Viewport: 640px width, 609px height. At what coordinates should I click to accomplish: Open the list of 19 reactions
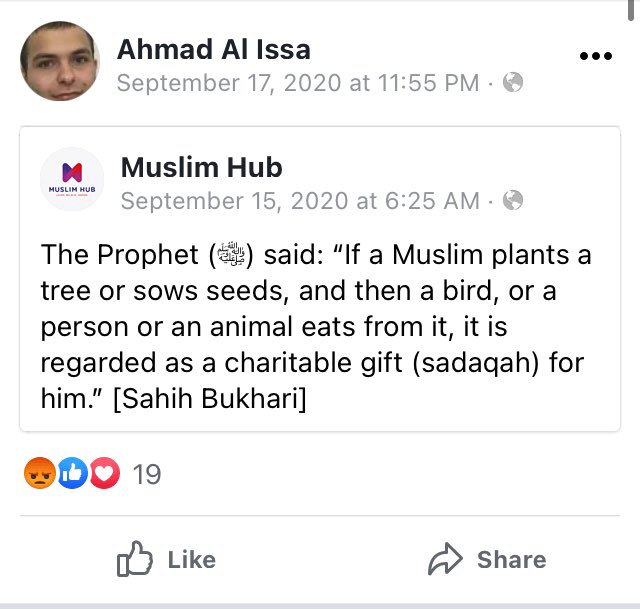click(147, 474)
